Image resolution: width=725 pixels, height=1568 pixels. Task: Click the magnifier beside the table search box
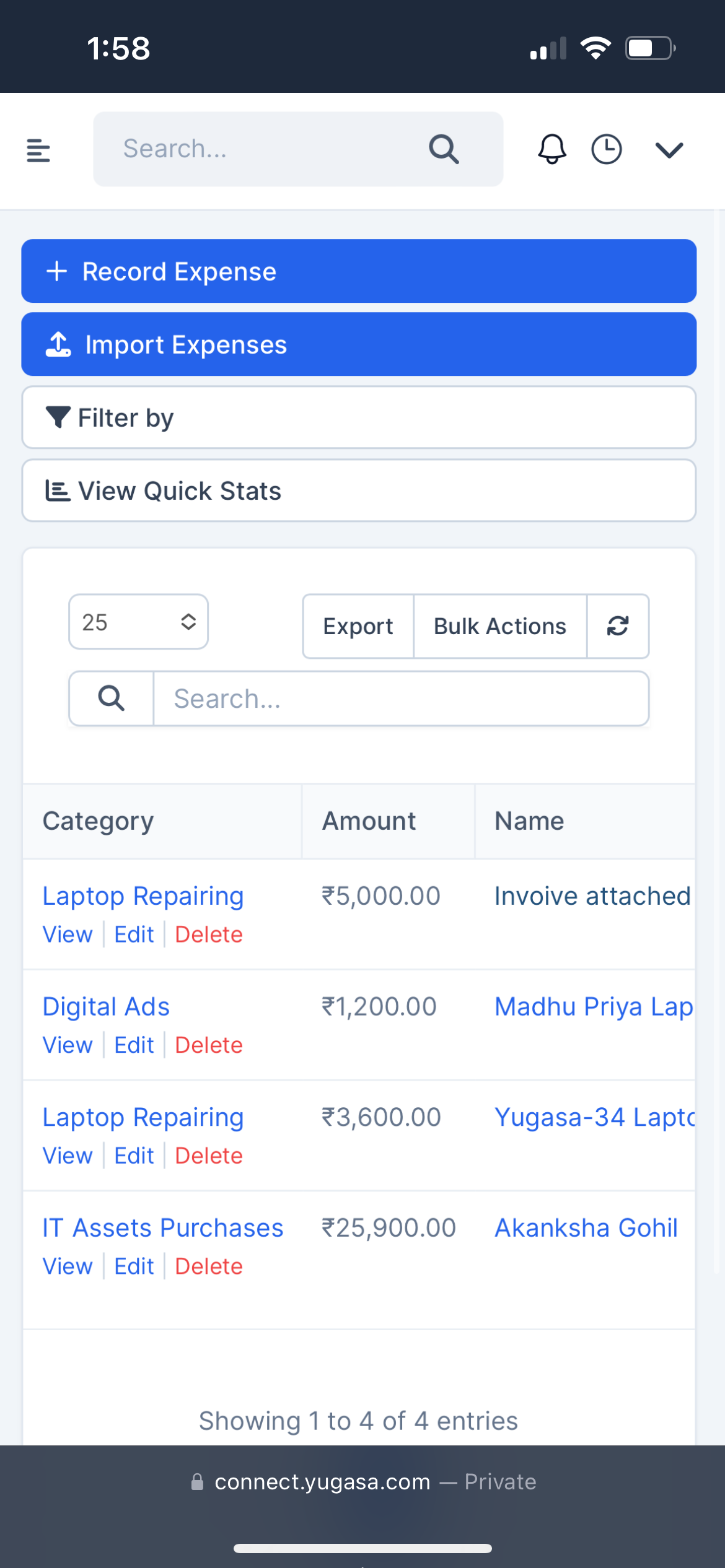(112, 699)
